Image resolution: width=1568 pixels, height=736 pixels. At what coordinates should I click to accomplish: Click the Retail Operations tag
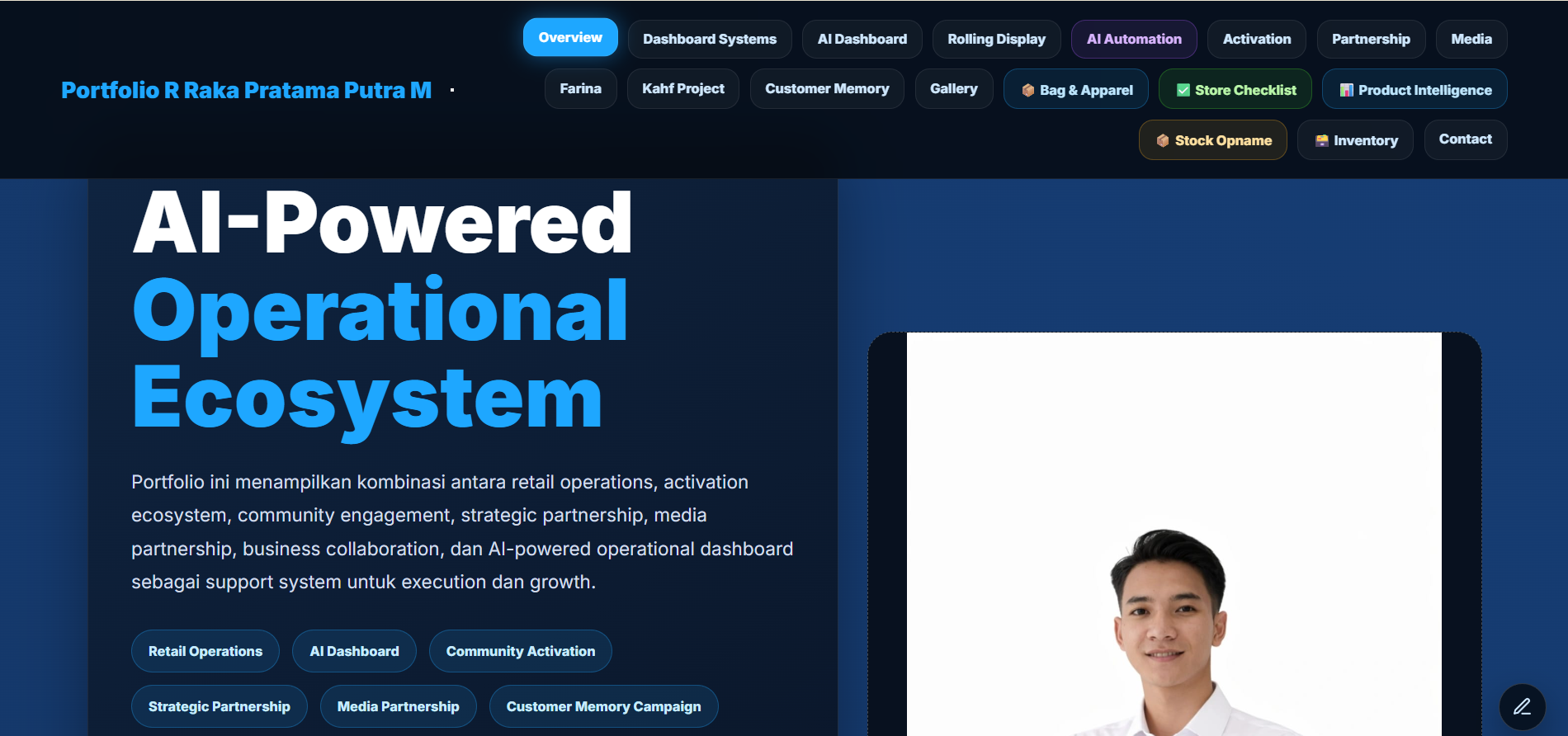[x=205, y=651]
